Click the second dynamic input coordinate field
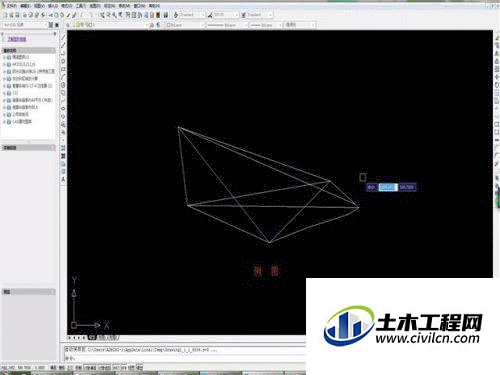The width and height of the screenshot is (500, 375). [407, 187]
